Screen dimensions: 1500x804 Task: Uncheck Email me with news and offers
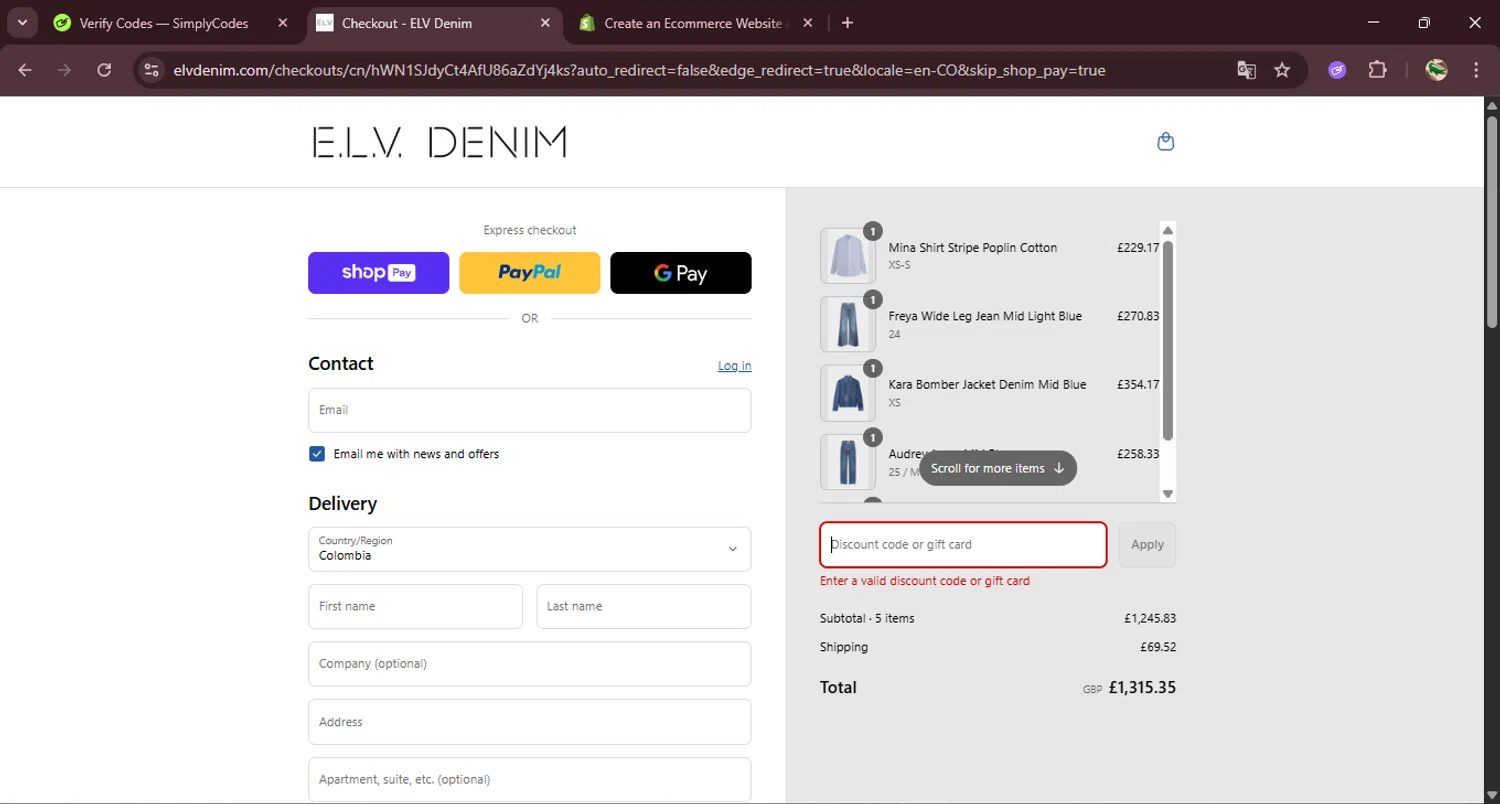(317, 454)
